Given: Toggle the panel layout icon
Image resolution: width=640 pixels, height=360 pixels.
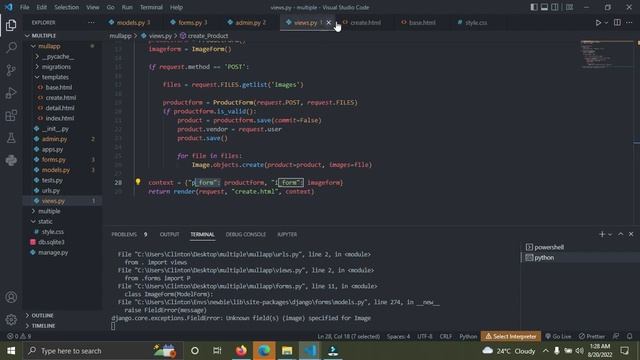Looking at the screenshot, I should (x=544, y=7).
